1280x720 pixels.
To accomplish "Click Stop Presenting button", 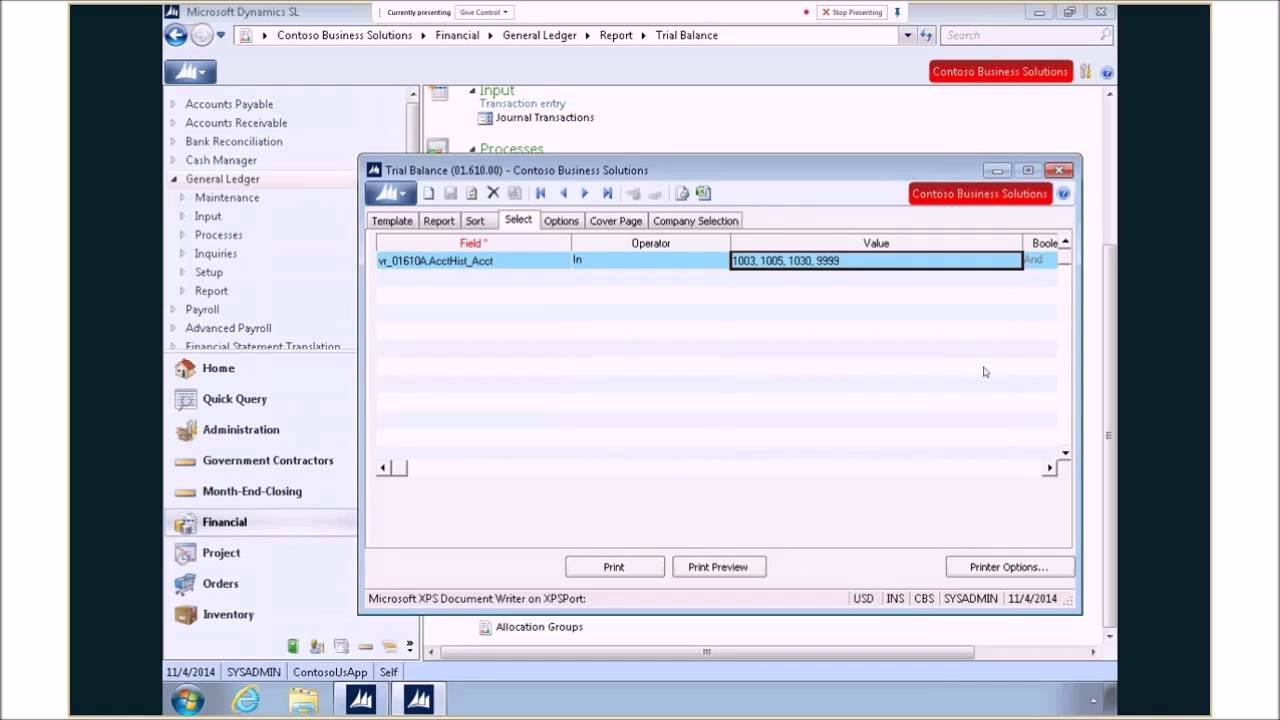I will tap(851, 12).
